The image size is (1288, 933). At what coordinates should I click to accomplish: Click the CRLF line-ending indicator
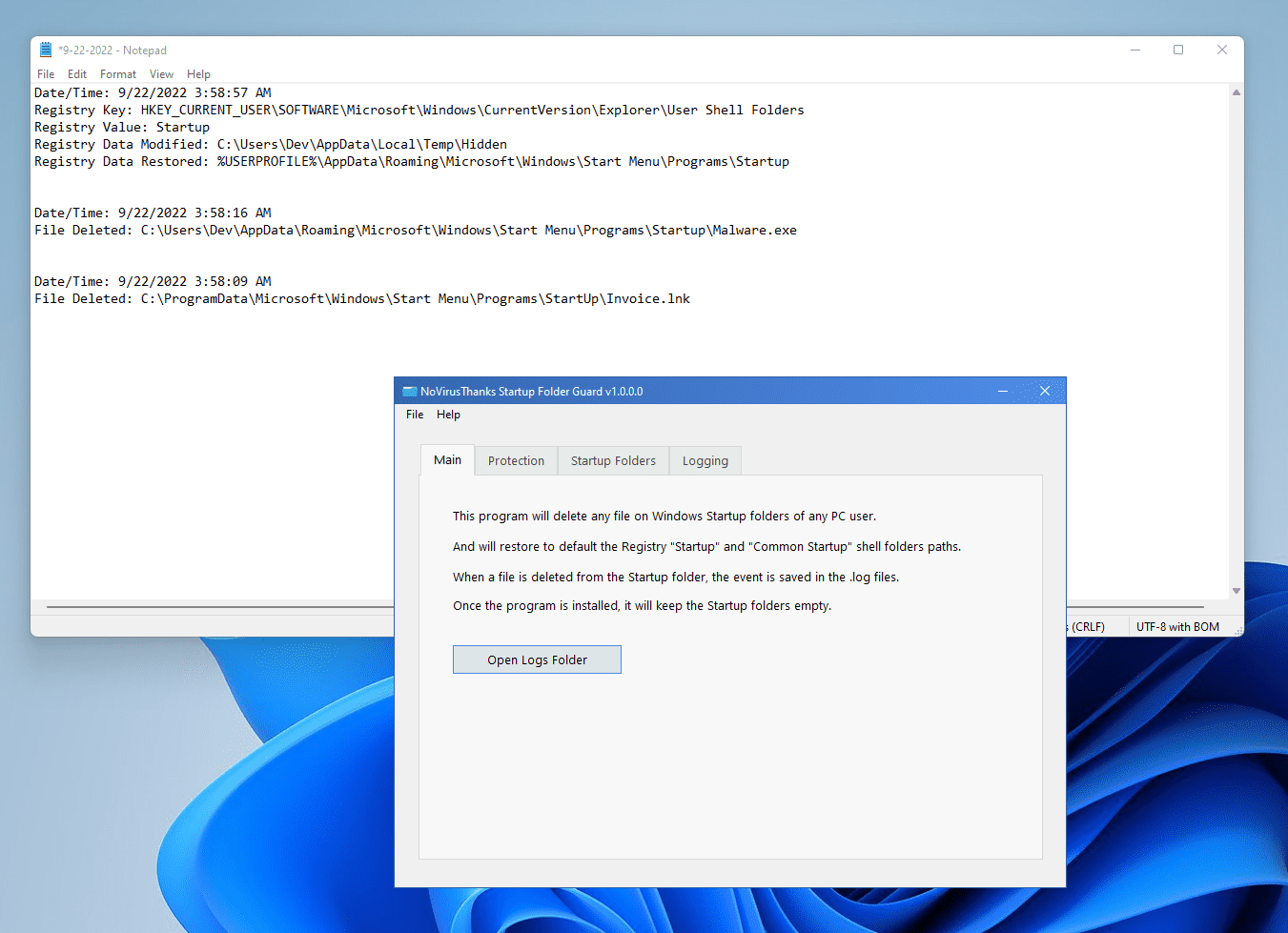[x=1087, y=626]
